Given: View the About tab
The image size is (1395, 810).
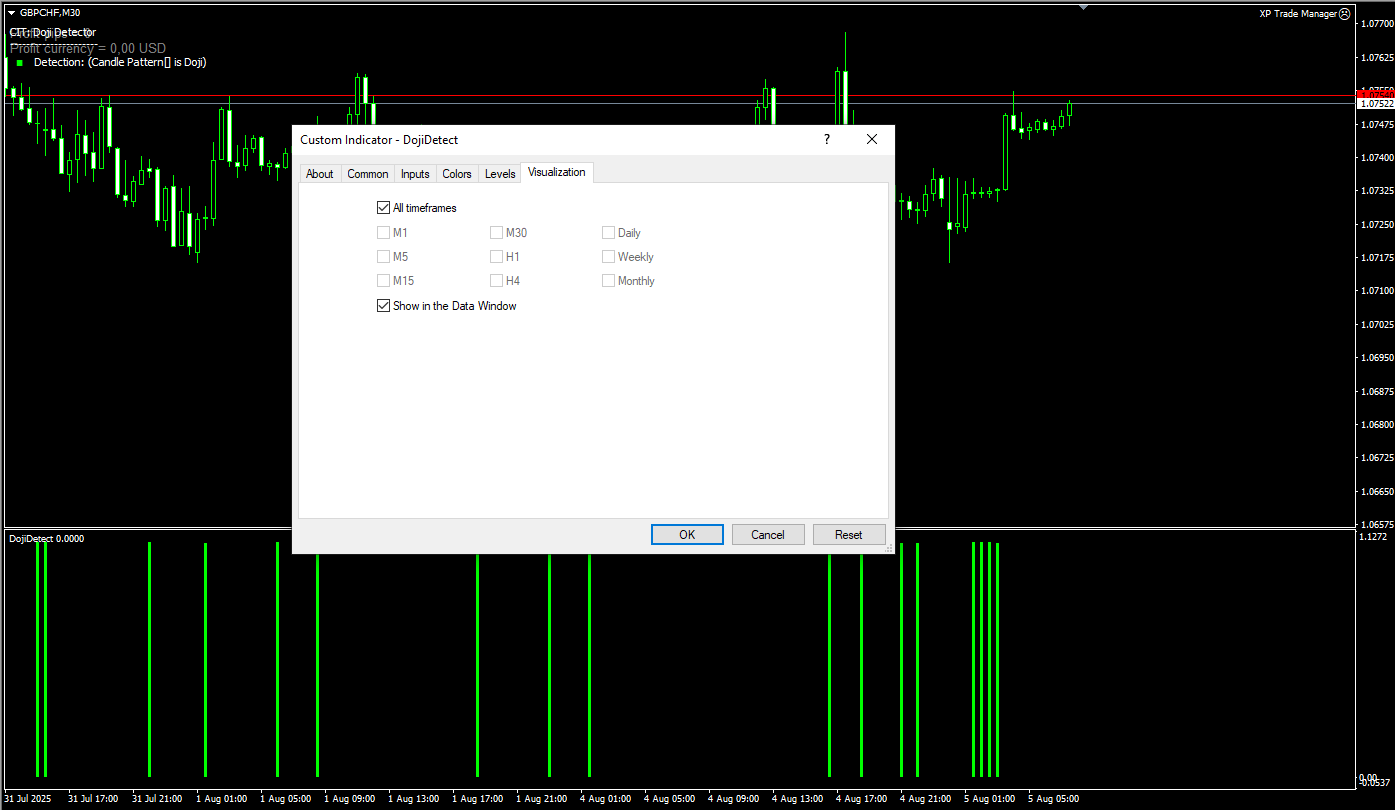Looking at the screenshot, I should pos(319,172).
